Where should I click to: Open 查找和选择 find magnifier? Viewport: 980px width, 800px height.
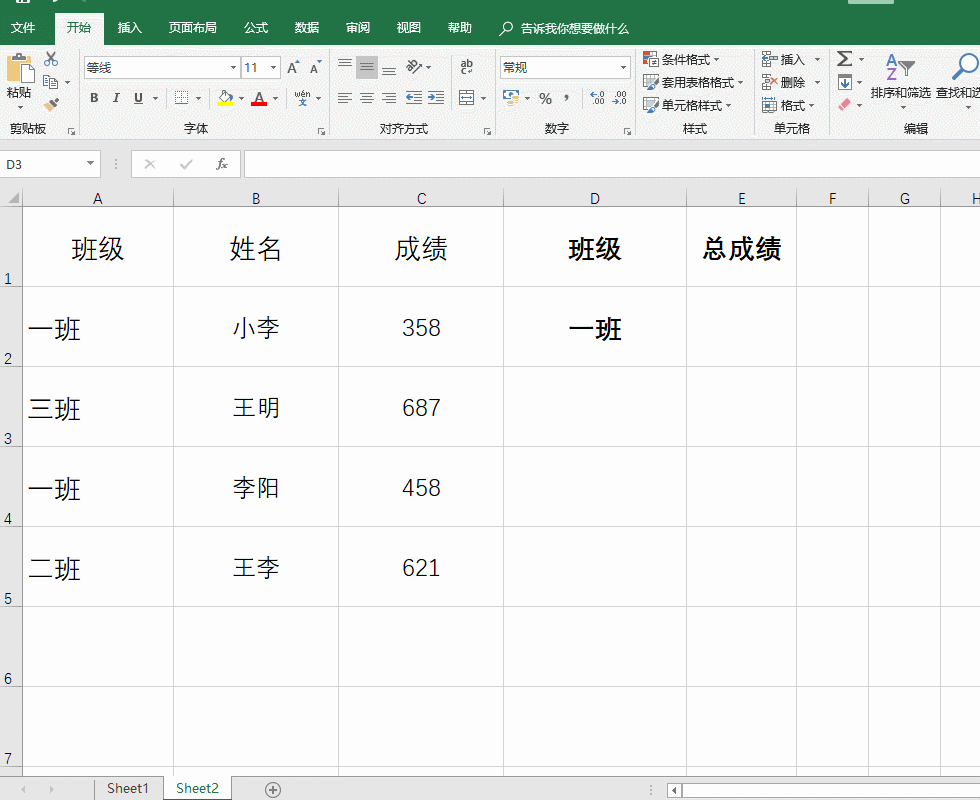click(959, 80)
